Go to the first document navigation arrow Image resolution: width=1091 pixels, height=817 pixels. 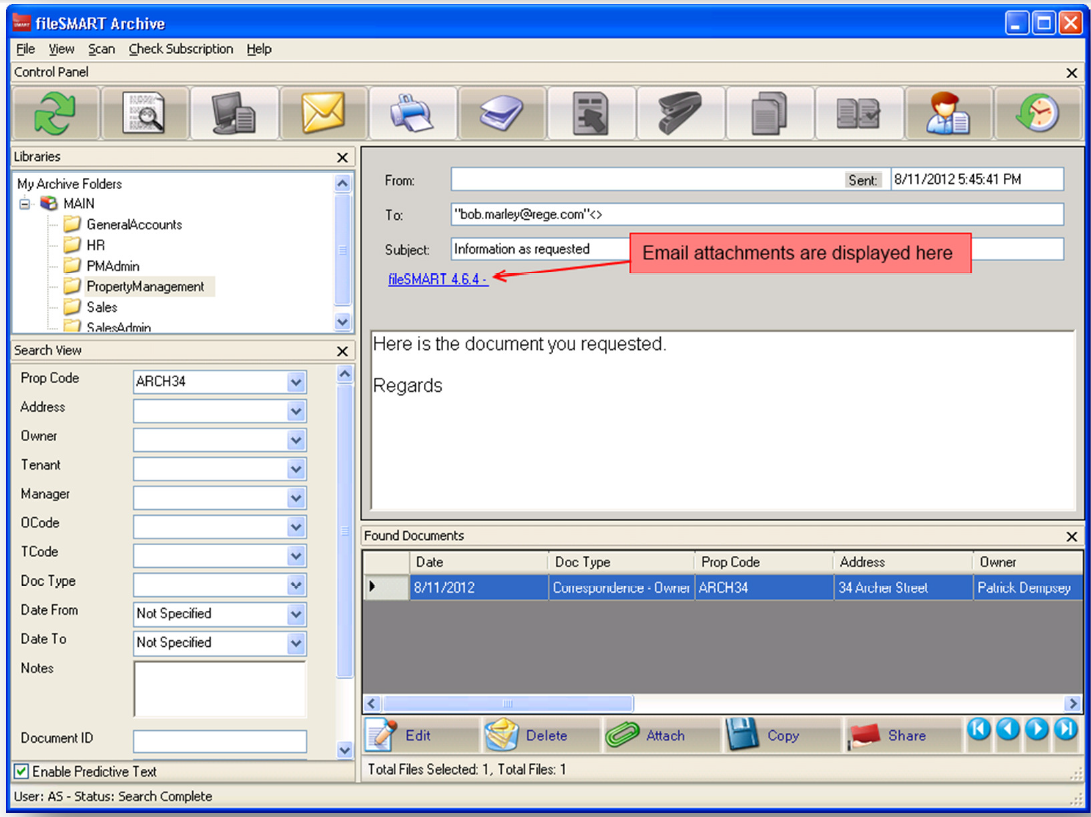(x=979, y=729)
